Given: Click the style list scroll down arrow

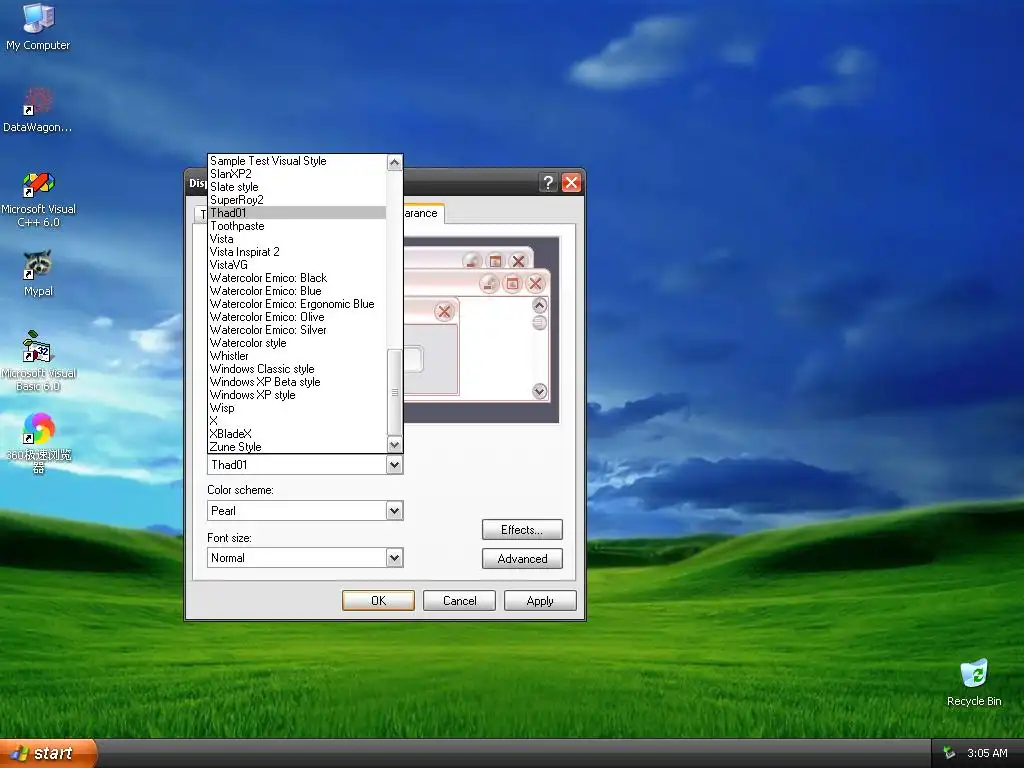Looking at the screenshot, I should 394,445.
